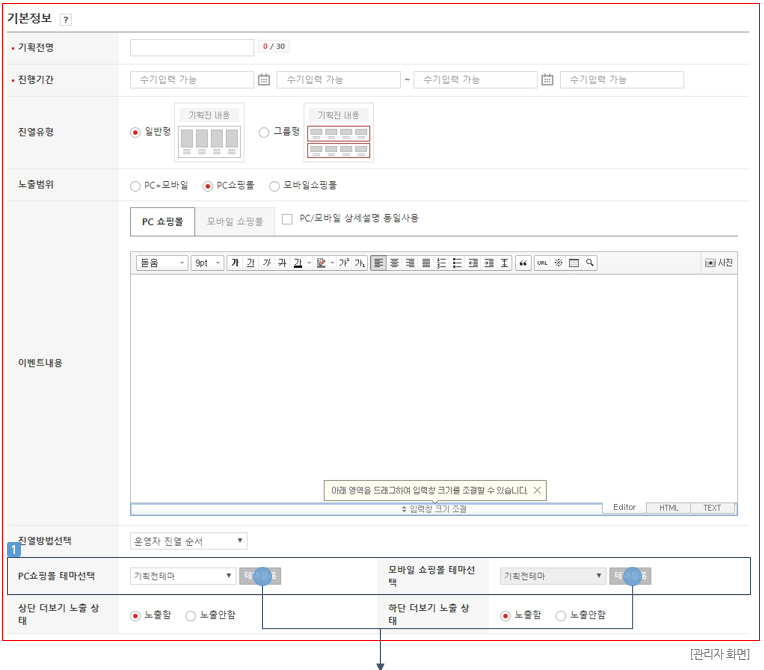Expand the 운영자 진열 순서 dropdown
764x670 pixels.
(x=188, y=541)
